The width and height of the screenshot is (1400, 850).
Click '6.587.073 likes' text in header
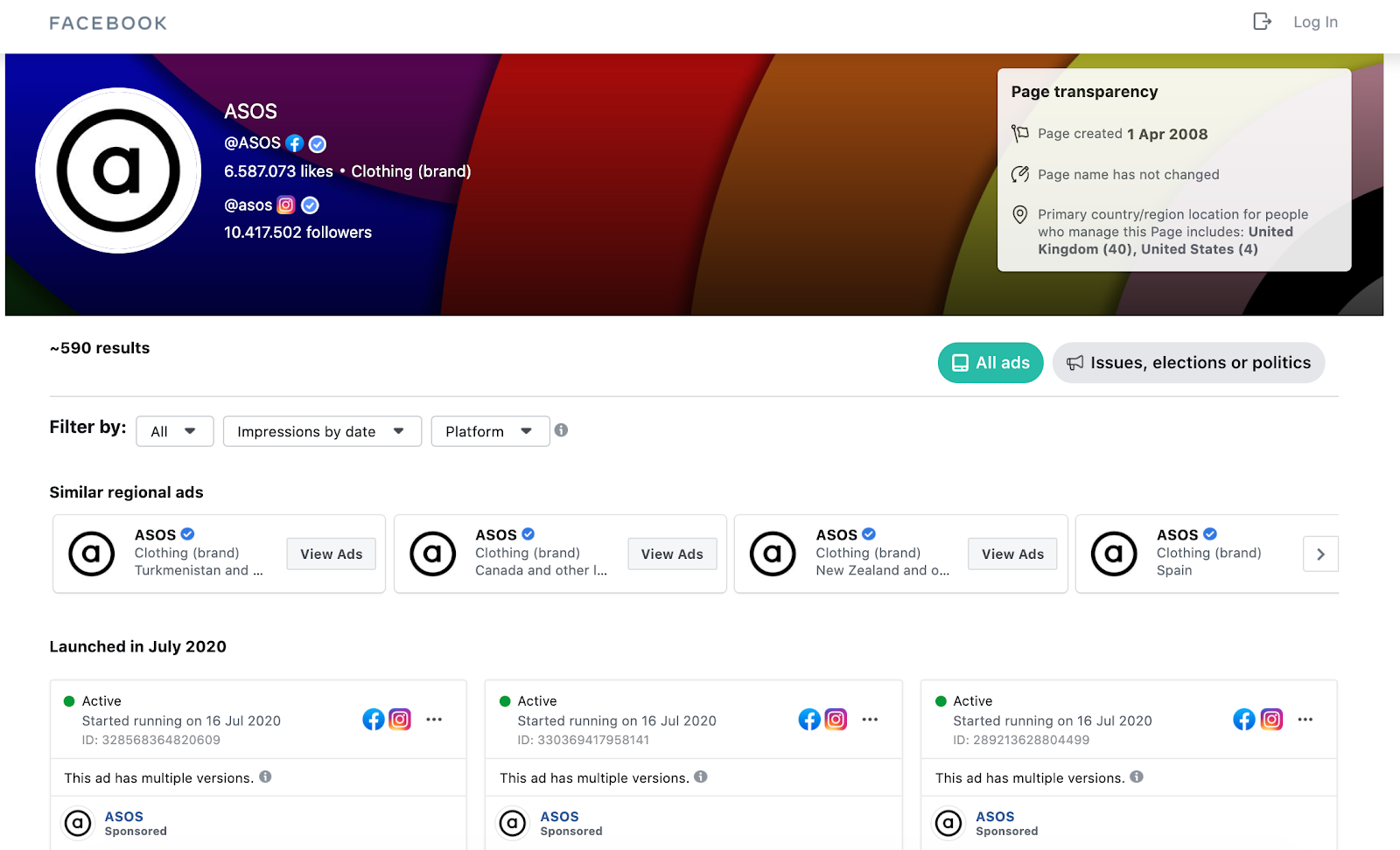(x=278, y=171)
